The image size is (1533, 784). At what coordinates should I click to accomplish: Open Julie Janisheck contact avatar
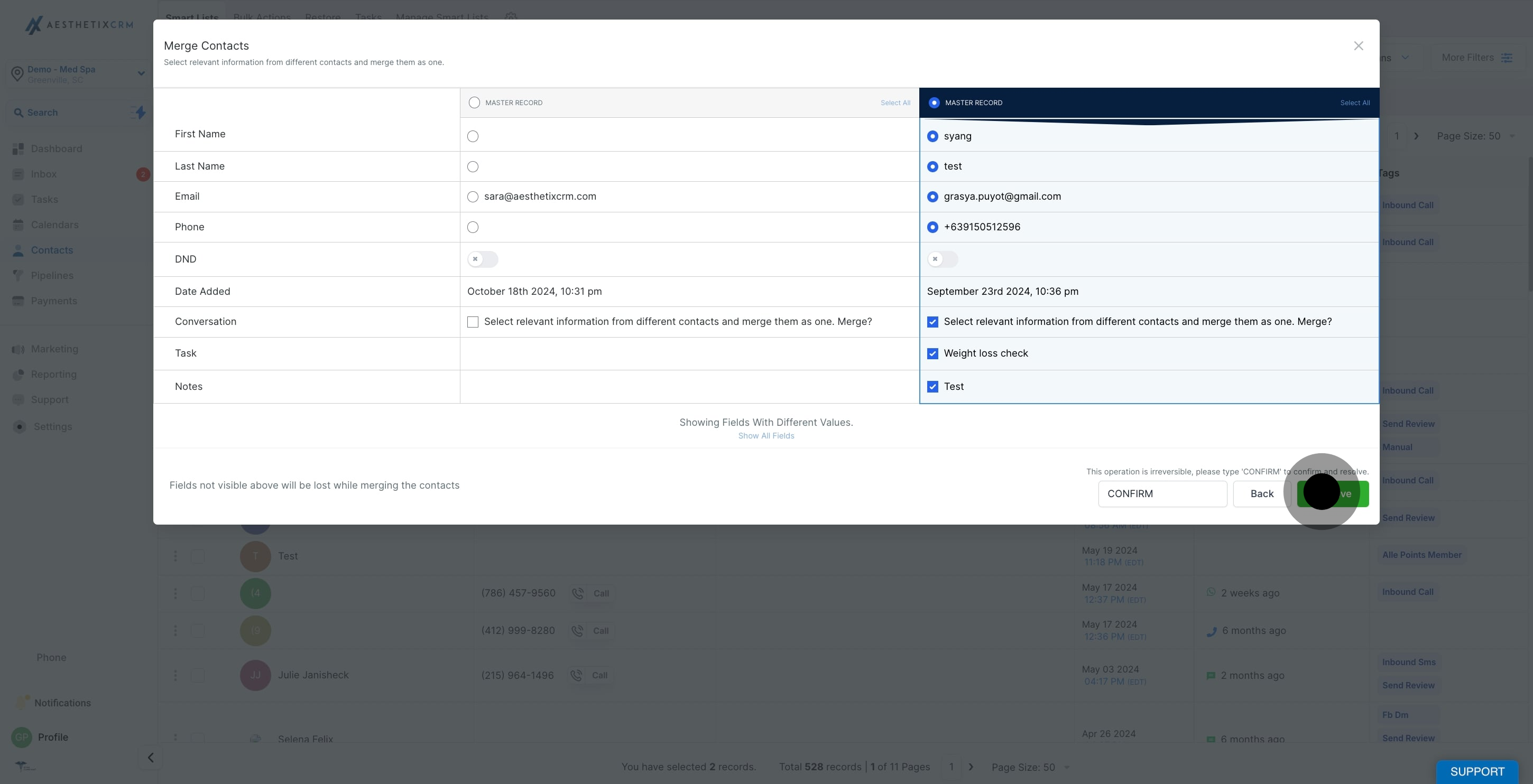(x=255, y=675)
